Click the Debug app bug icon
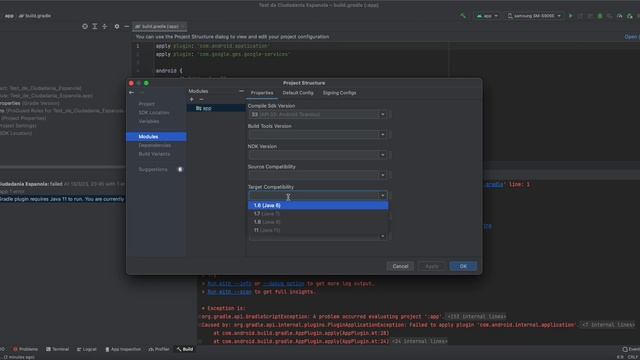 [x=600, y=16]
